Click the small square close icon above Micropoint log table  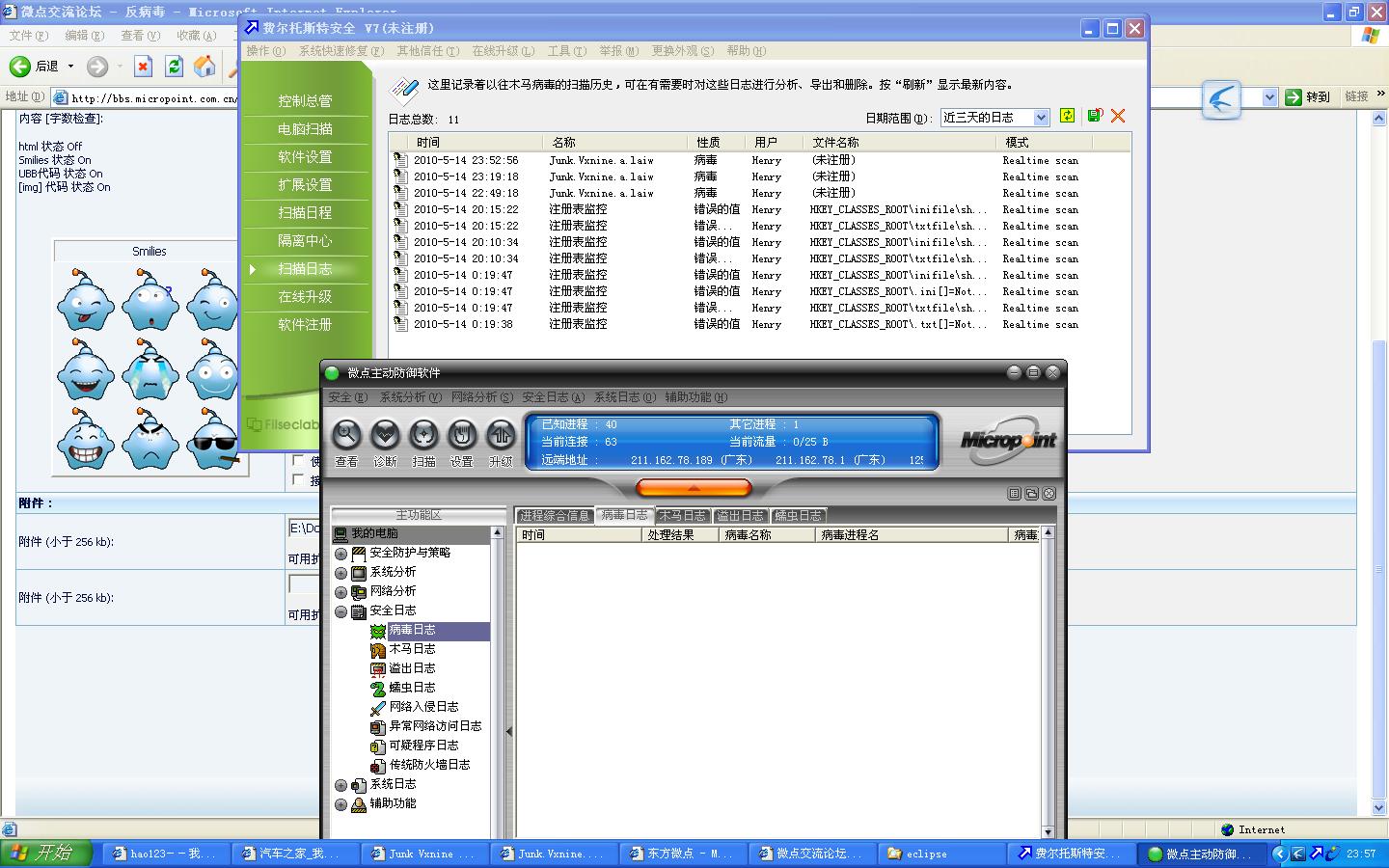click(1049, 494)
